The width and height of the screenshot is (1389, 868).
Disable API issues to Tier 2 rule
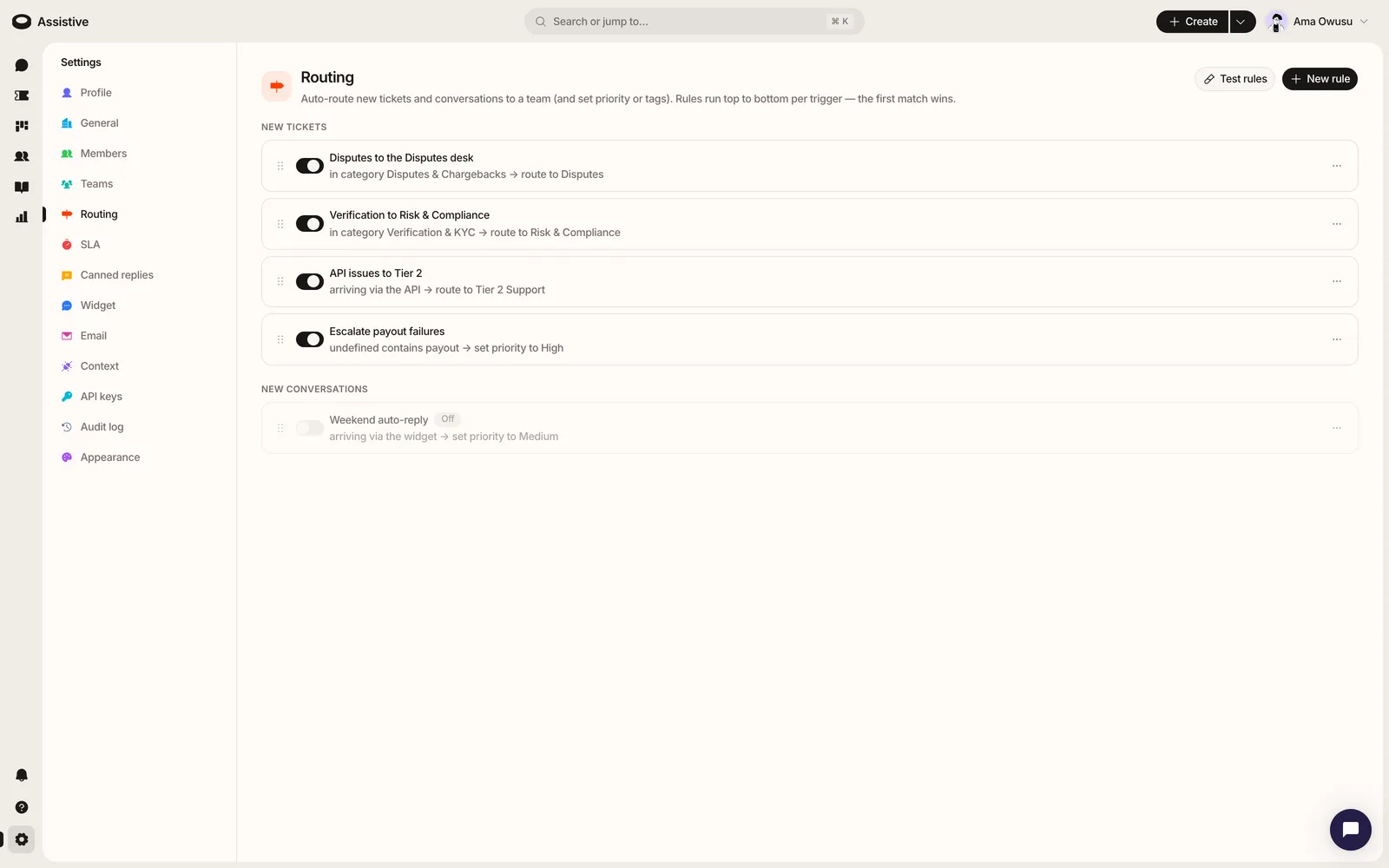pyautogui.click(x=310, y=281)
